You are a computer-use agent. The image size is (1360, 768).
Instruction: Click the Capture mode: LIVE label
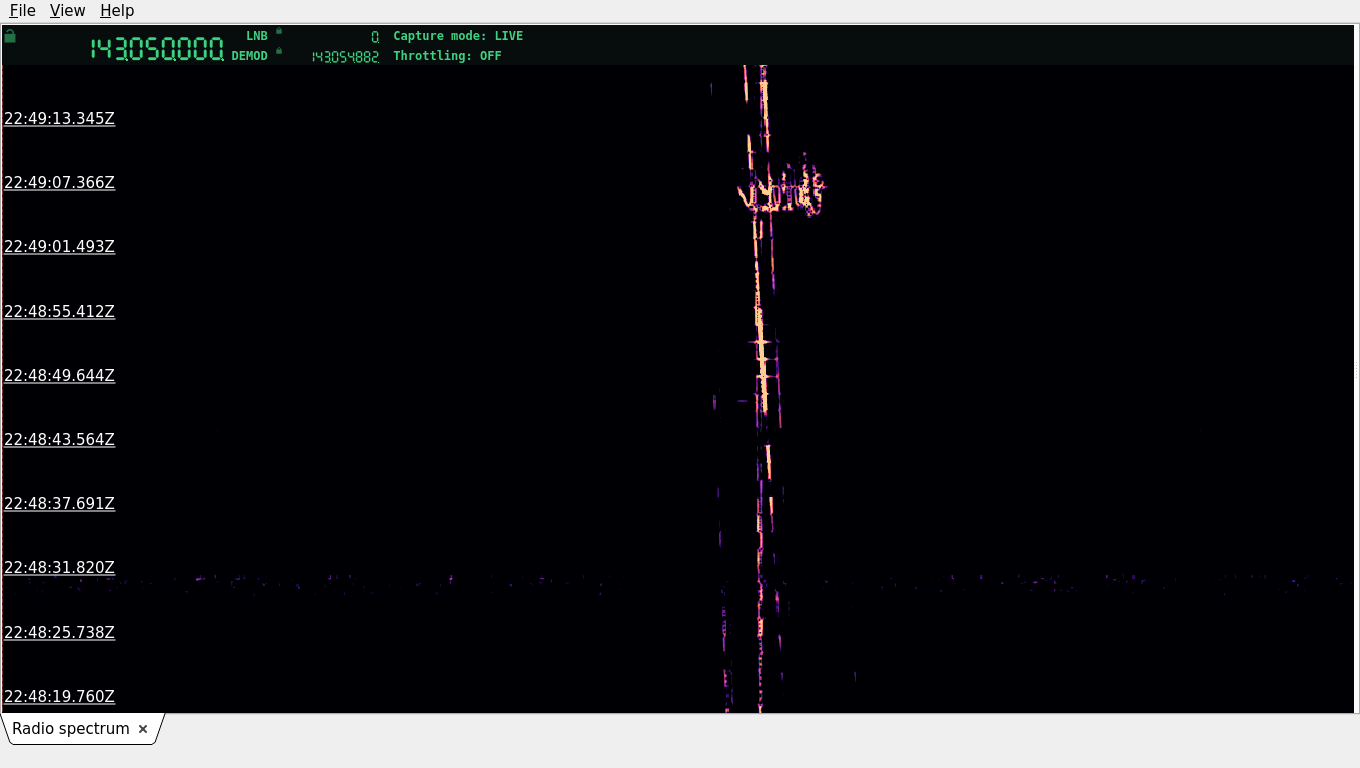coord(458,36)
